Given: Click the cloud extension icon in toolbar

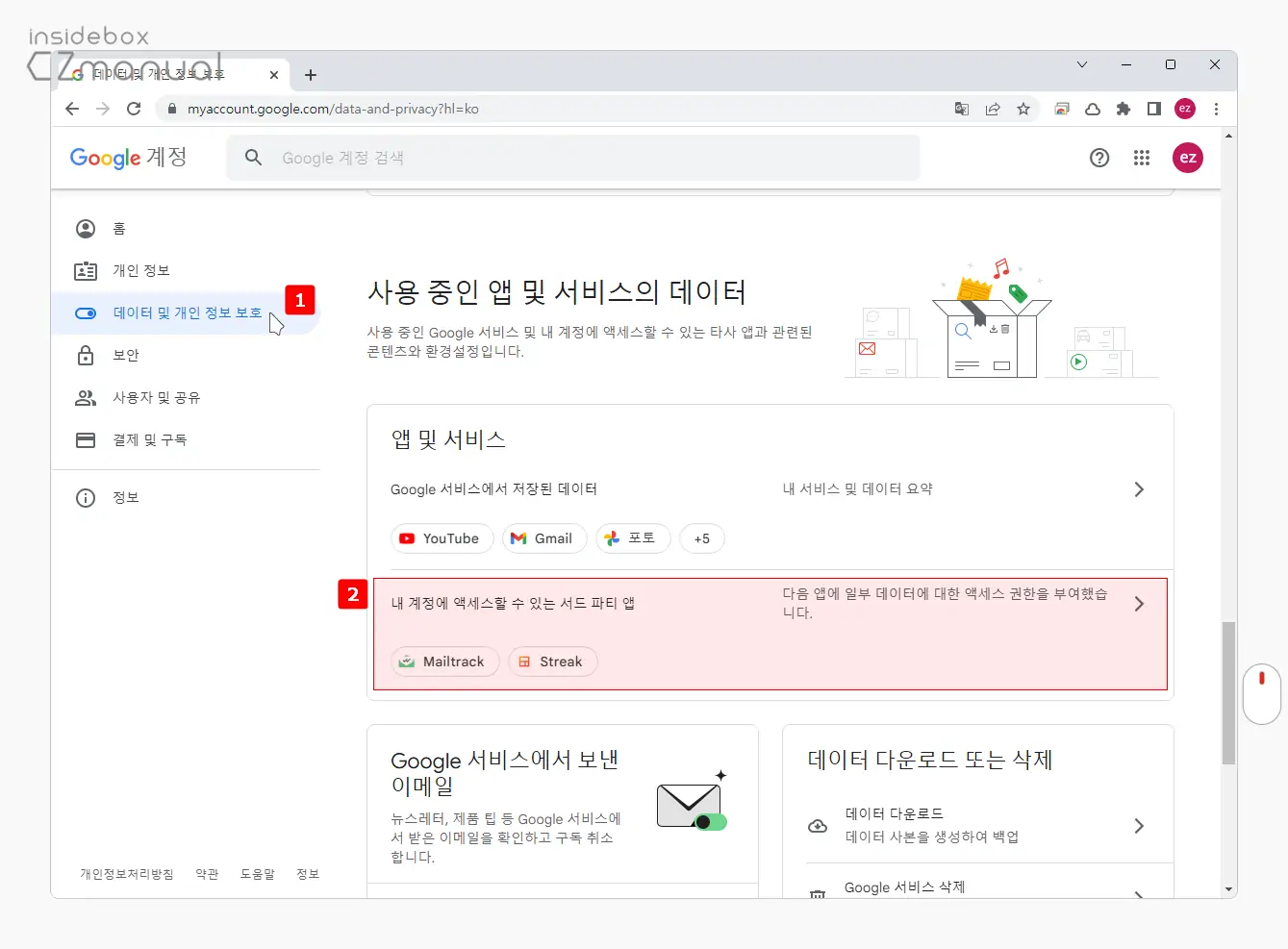Looking at the screenshot, I should coord(1093,109).
